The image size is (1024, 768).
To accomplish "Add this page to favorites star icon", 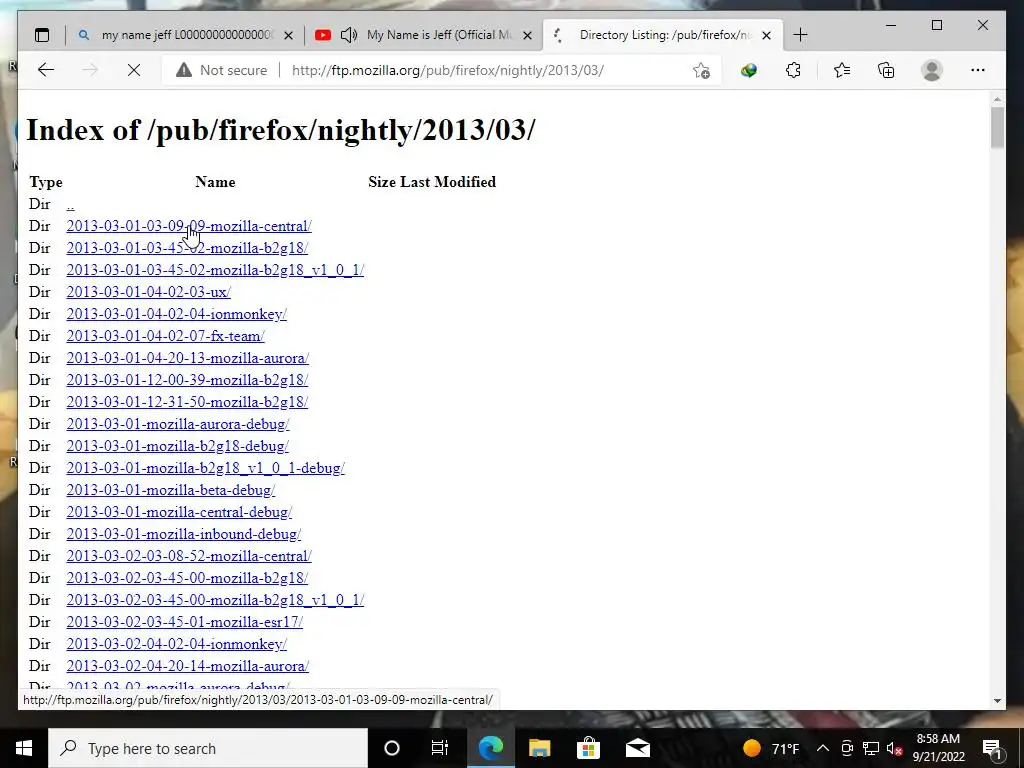I will point(701,71).
